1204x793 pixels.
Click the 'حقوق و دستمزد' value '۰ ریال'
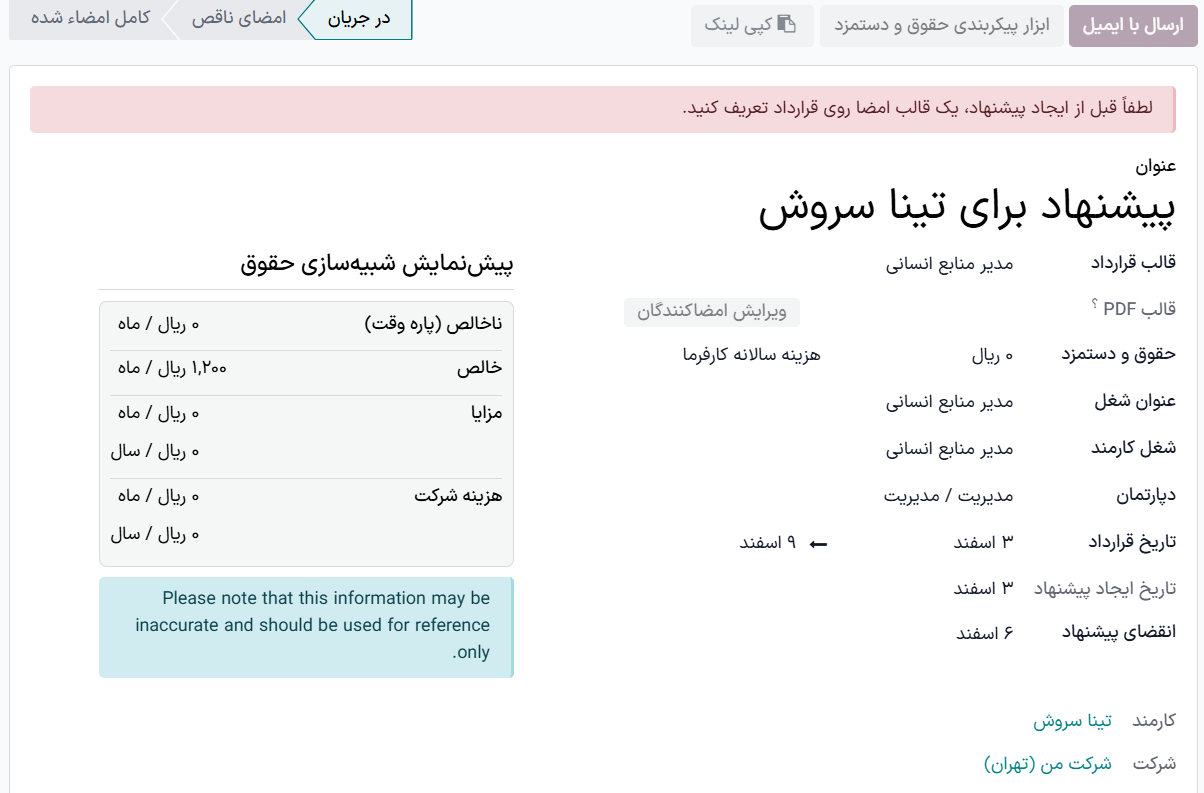click(x=993, y=355)
